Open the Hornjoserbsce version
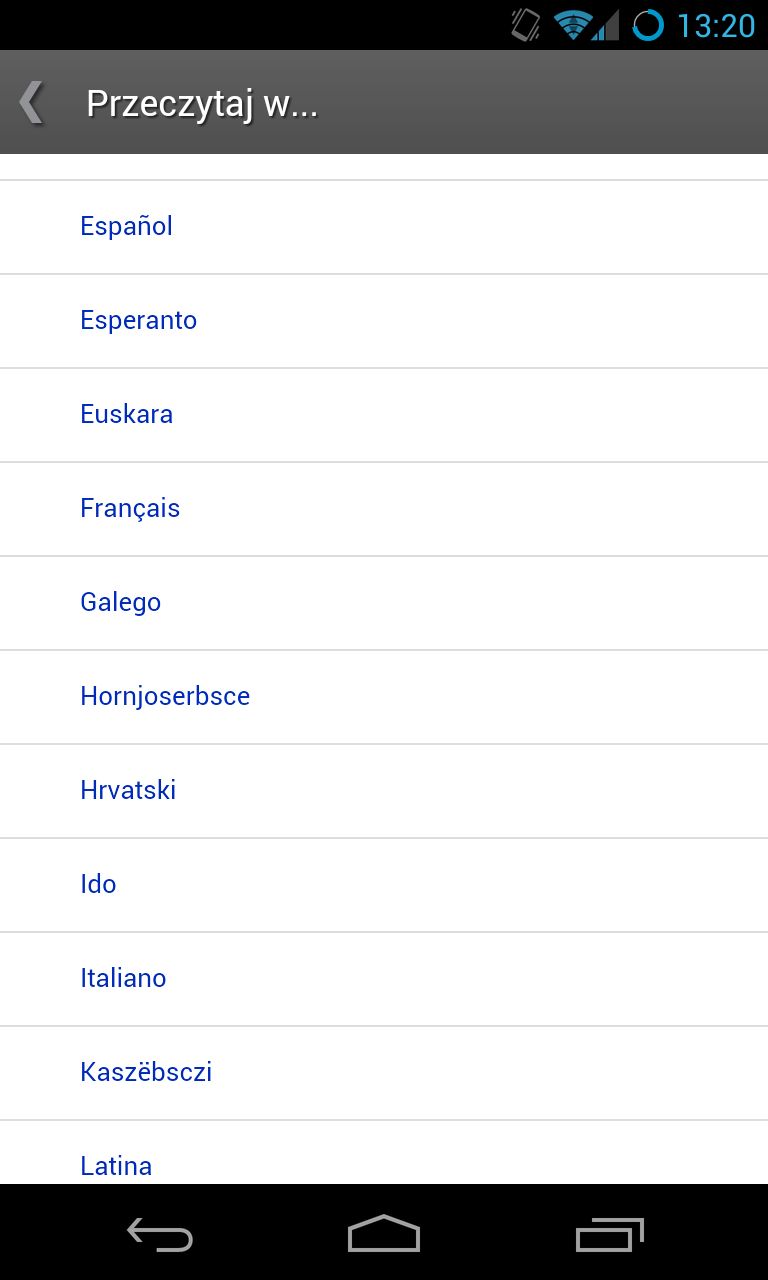 384,697
